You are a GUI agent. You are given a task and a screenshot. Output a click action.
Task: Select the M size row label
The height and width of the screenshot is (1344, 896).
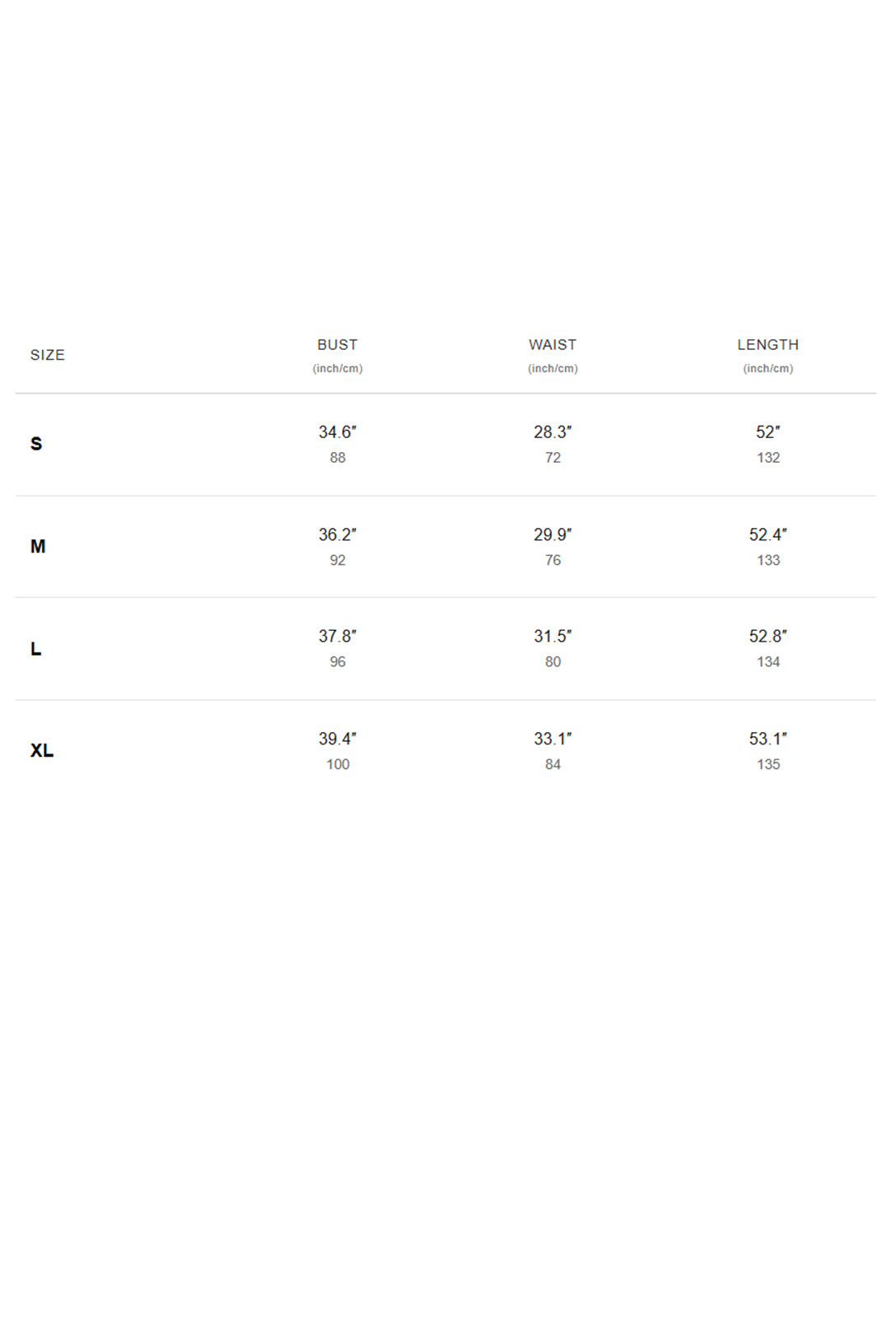(x=38, y=547)
